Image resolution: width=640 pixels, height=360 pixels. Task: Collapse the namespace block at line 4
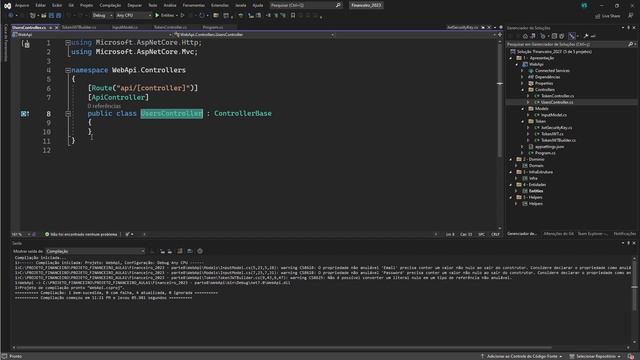click(68, 70)
